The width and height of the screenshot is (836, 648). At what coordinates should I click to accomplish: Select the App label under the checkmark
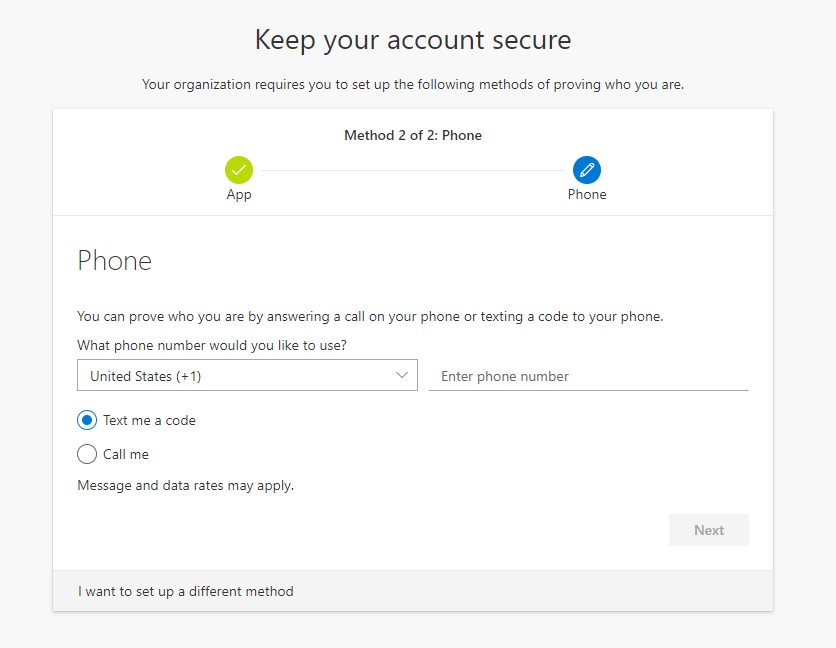[x=239, y=195]
